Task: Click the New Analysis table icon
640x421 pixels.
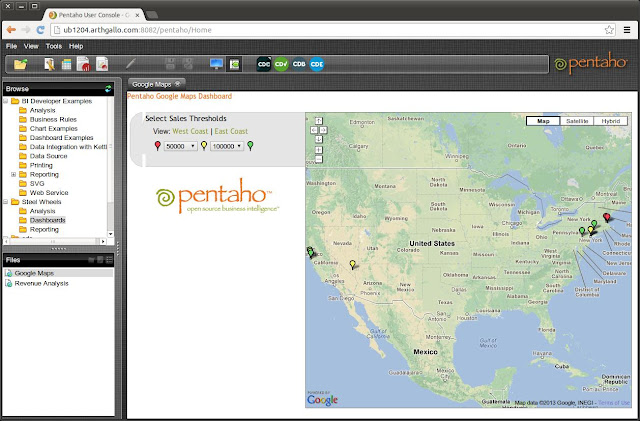Action: (x=66, y=65)
